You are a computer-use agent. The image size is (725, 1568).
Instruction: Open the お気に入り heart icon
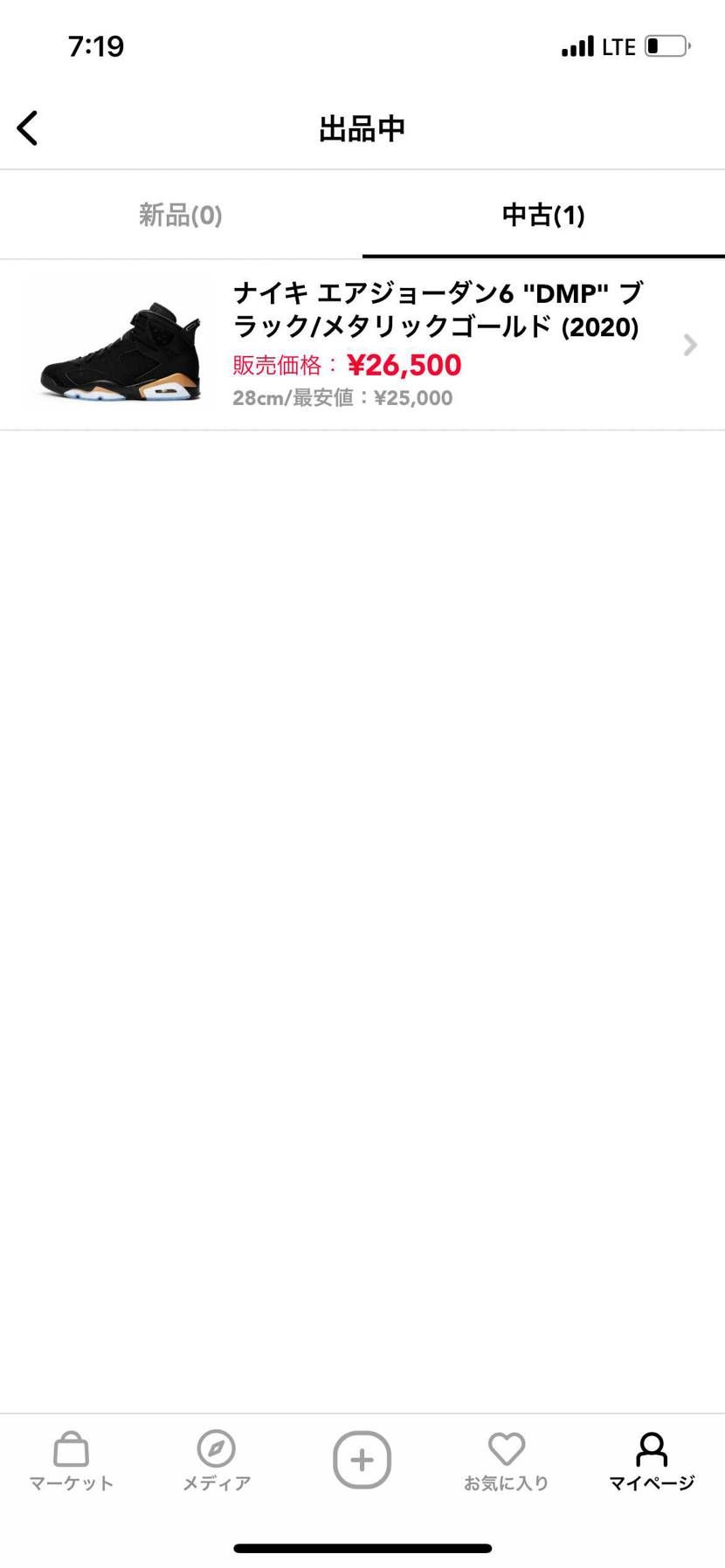click(506, 1449)
